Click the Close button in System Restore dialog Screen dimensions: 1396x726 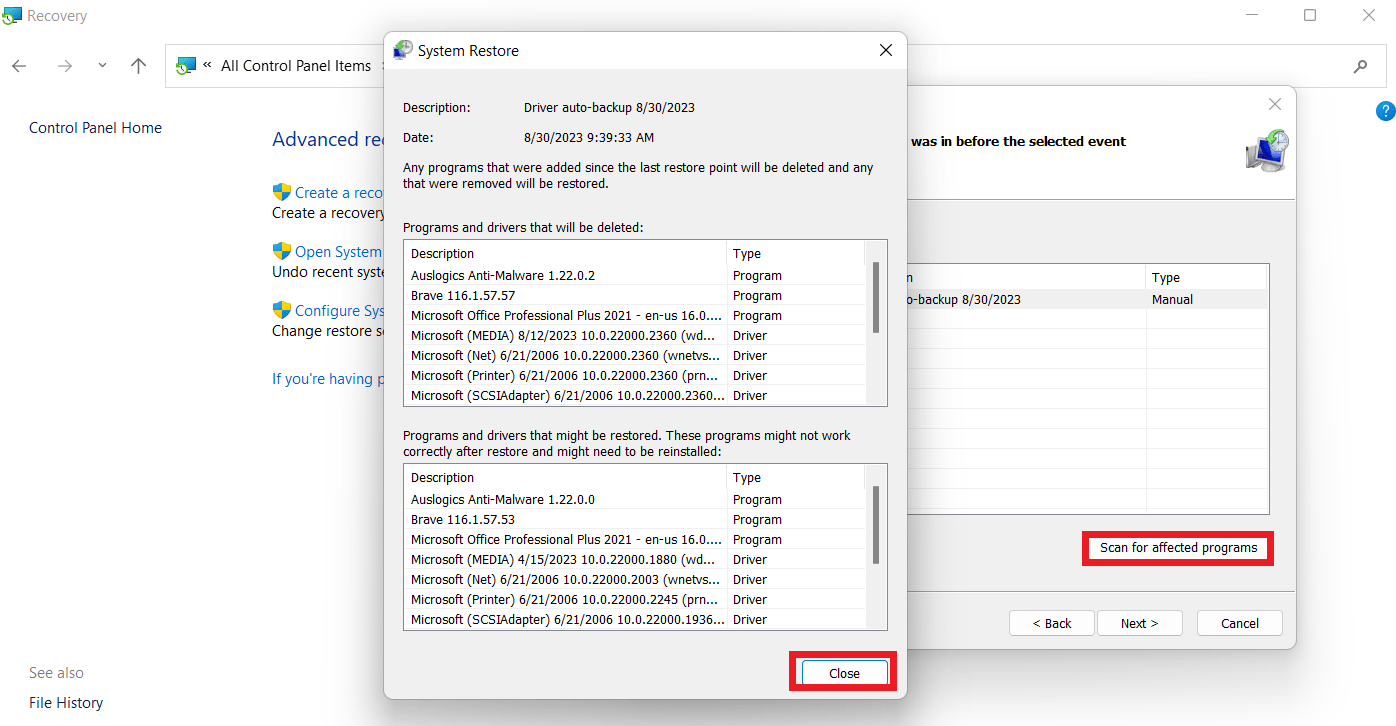pos(844,673)
